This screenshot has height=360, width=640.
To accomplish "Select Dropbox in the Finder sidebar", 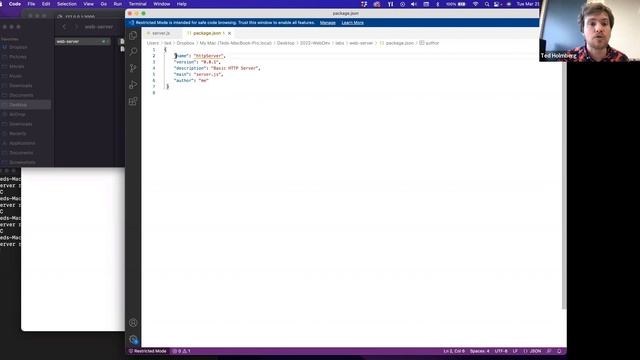I will (x=18, y=47).
